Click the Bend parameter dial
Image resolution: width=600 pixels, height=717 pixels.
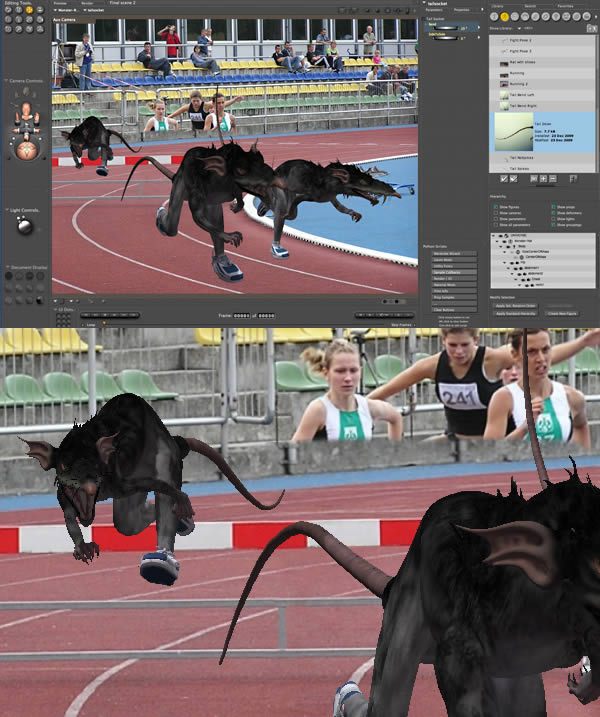point(444,28)
